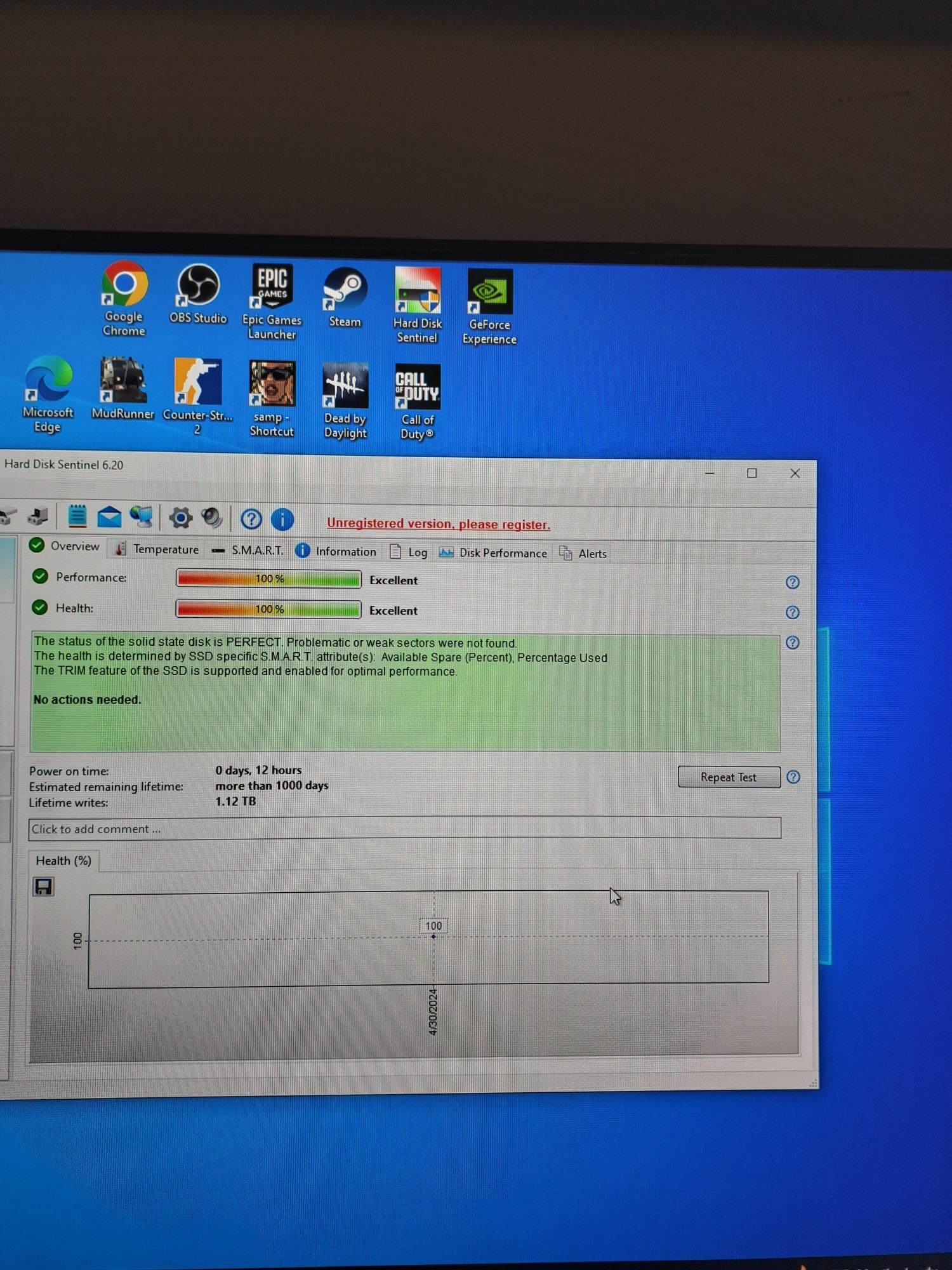Open Dead by Daylight desktop icon
This screenshot has width=952, height=1270.
click(x=345, y=401)
